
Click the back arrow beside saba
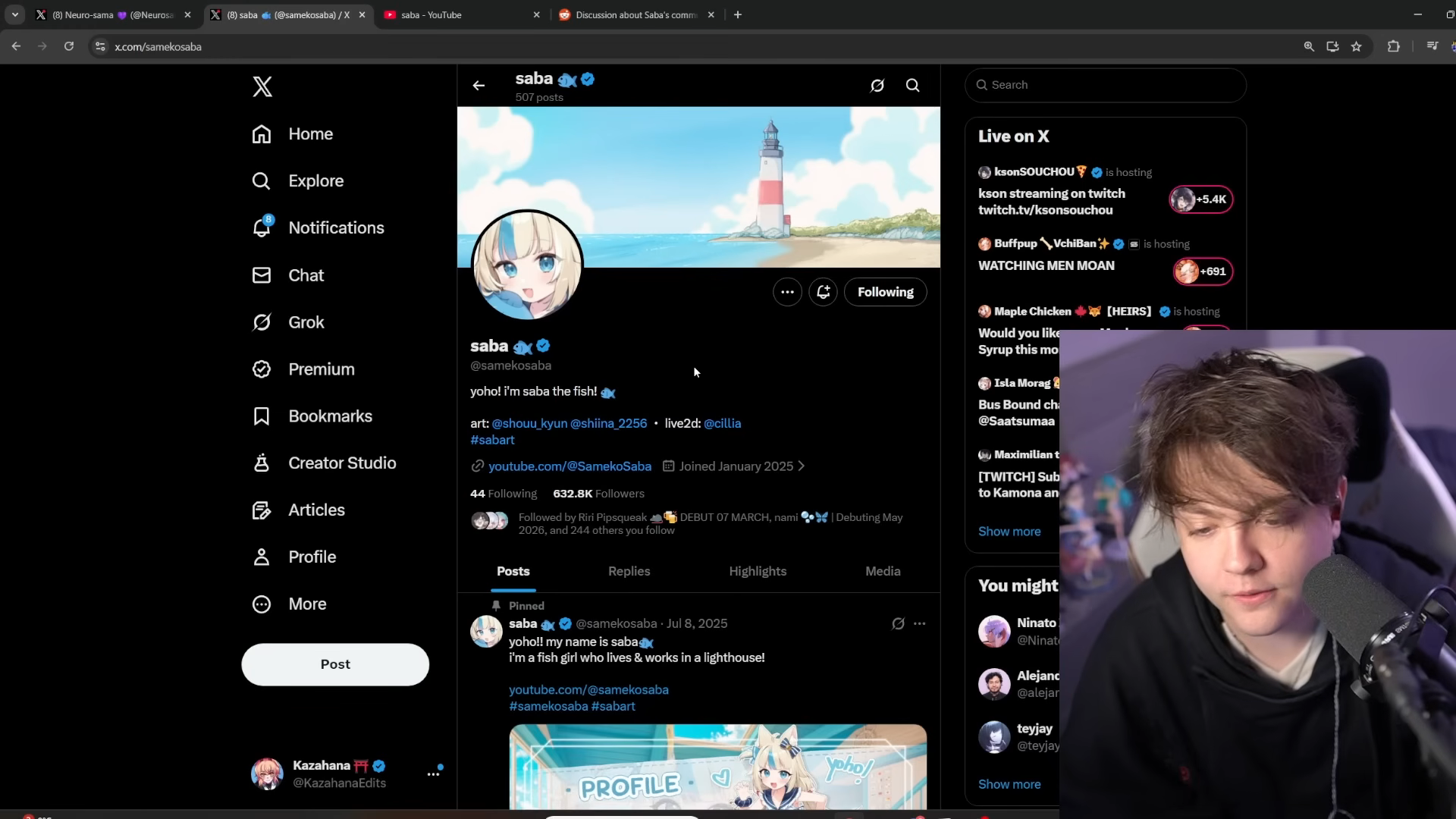(479, 86)
